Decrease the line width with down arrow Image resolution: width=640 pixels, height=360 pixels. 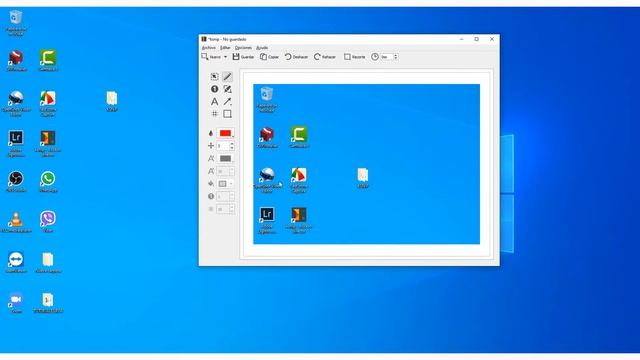click(x=232, y=148)
